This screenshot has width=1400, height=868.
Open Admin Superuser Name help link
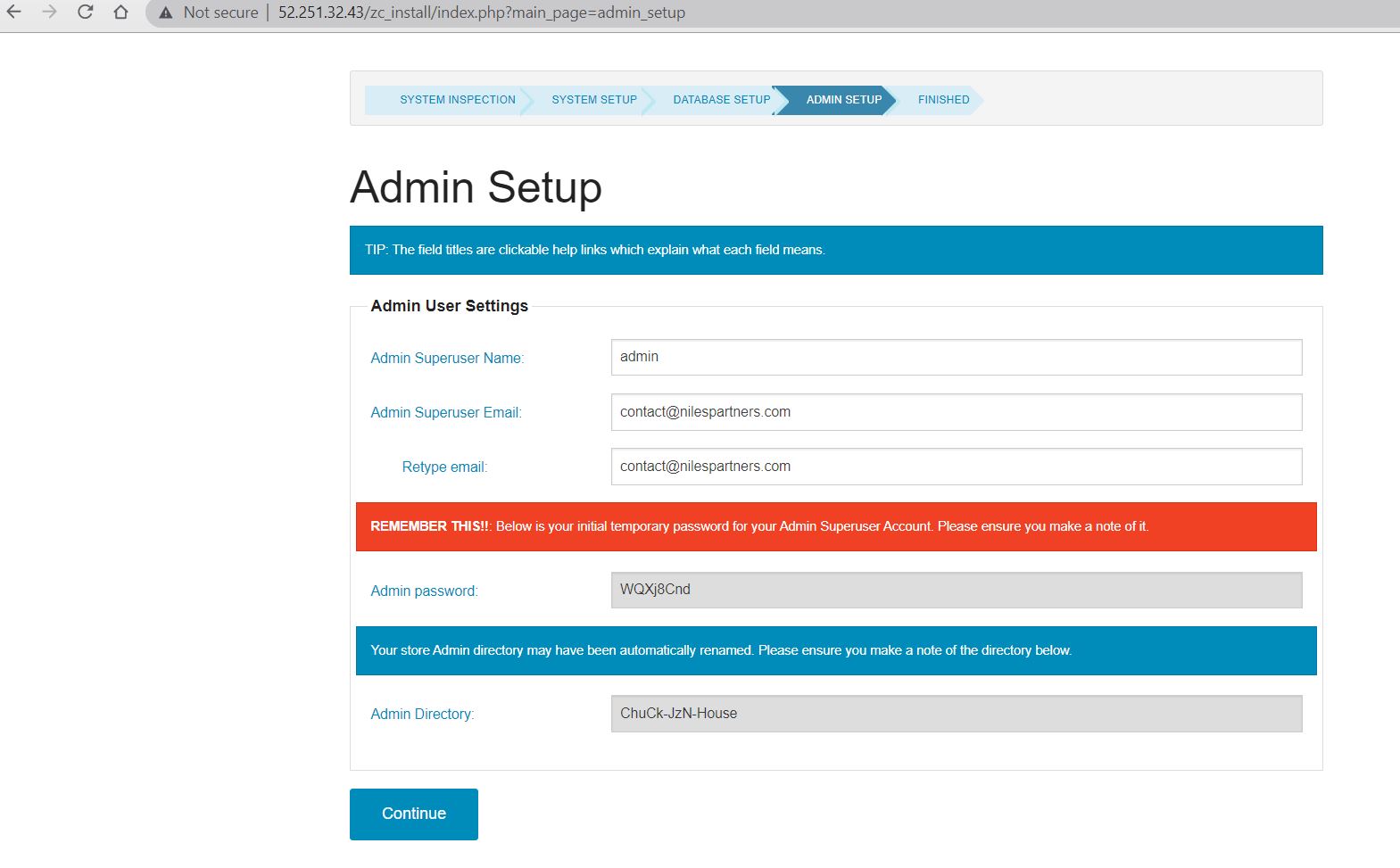(447, 358)
